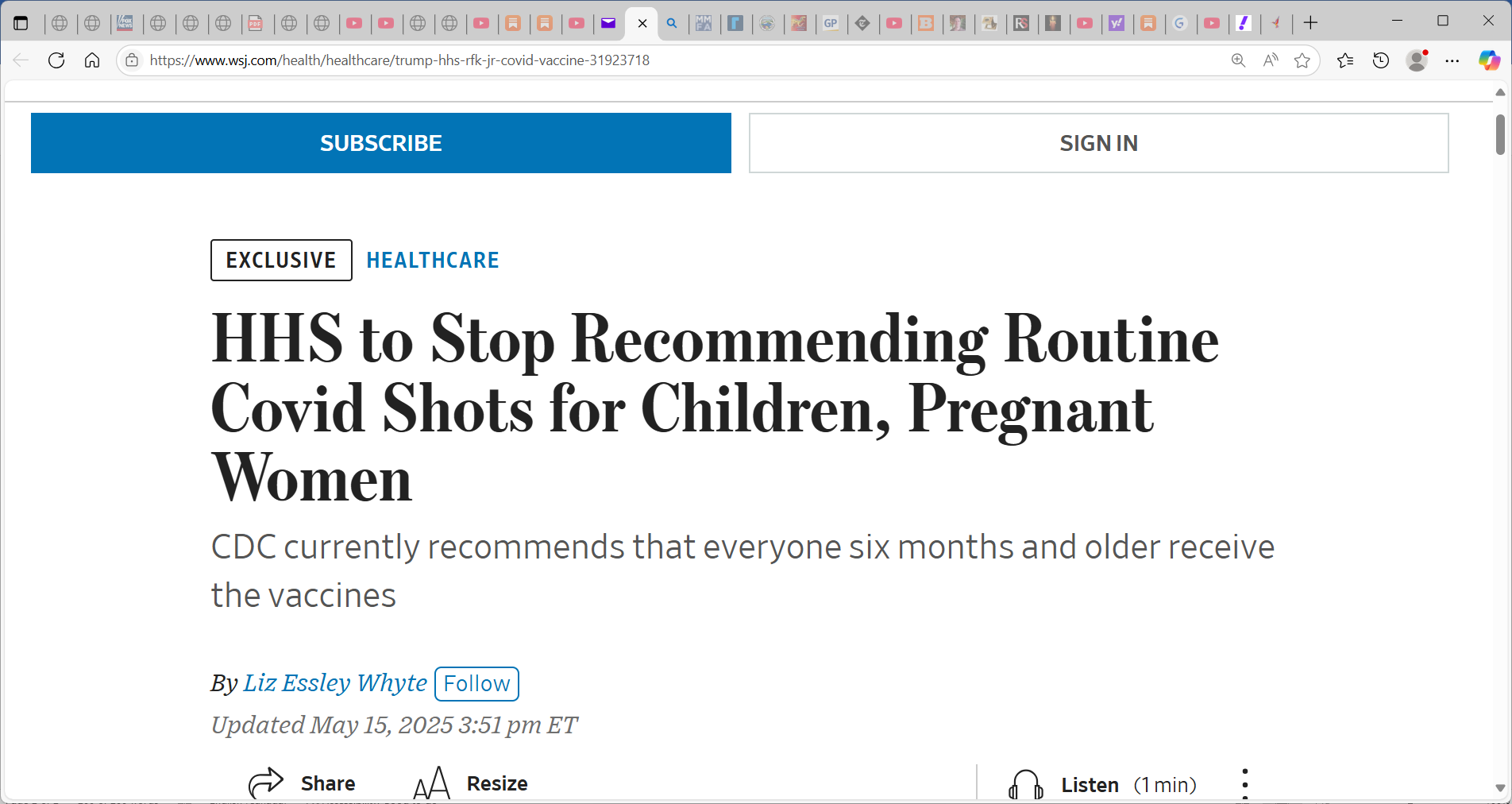The image size is (1512, 804).
Task: Switch to the diamond T favicon tab
Action: [x=862, y=23]
